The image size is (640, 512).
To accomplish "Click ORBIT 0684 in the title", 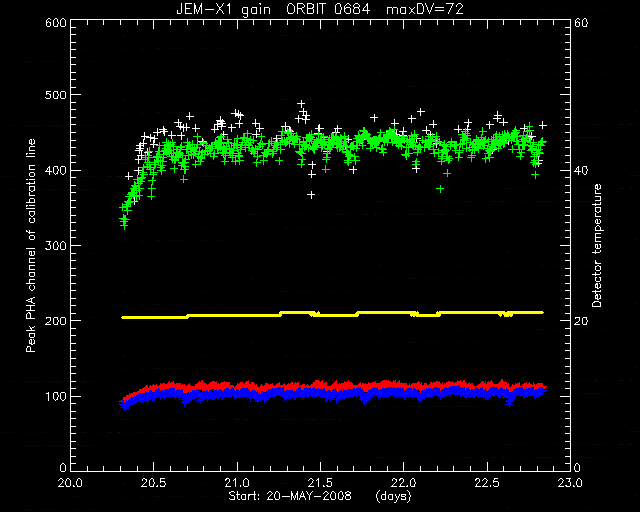I will tap(328, 9).
